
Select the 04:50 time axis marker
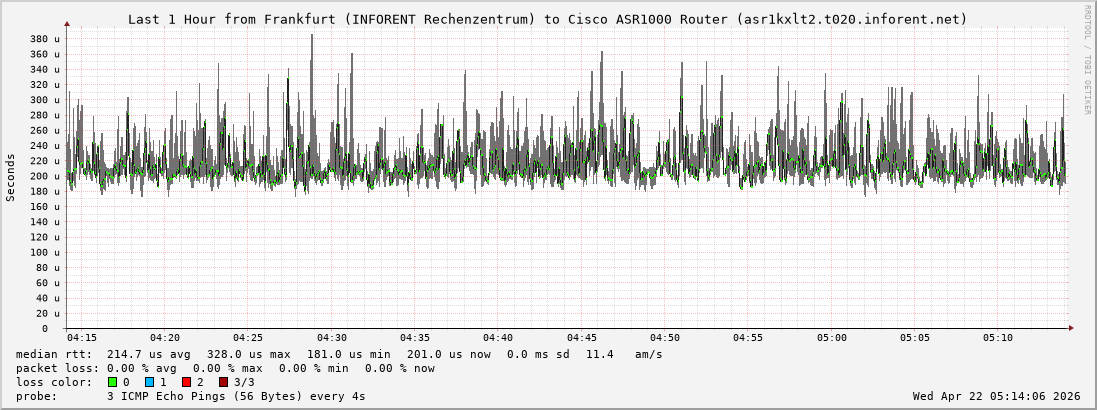coord(665,338)
